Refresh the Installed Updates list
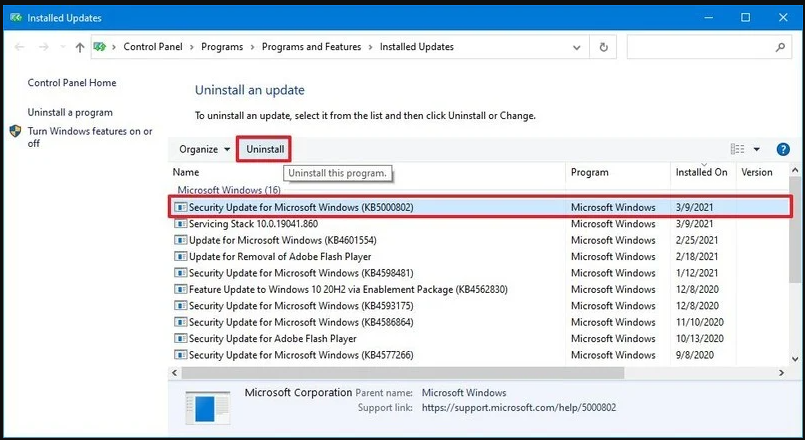This screenshot has height=440, width=805. click(x=603, y=47)
